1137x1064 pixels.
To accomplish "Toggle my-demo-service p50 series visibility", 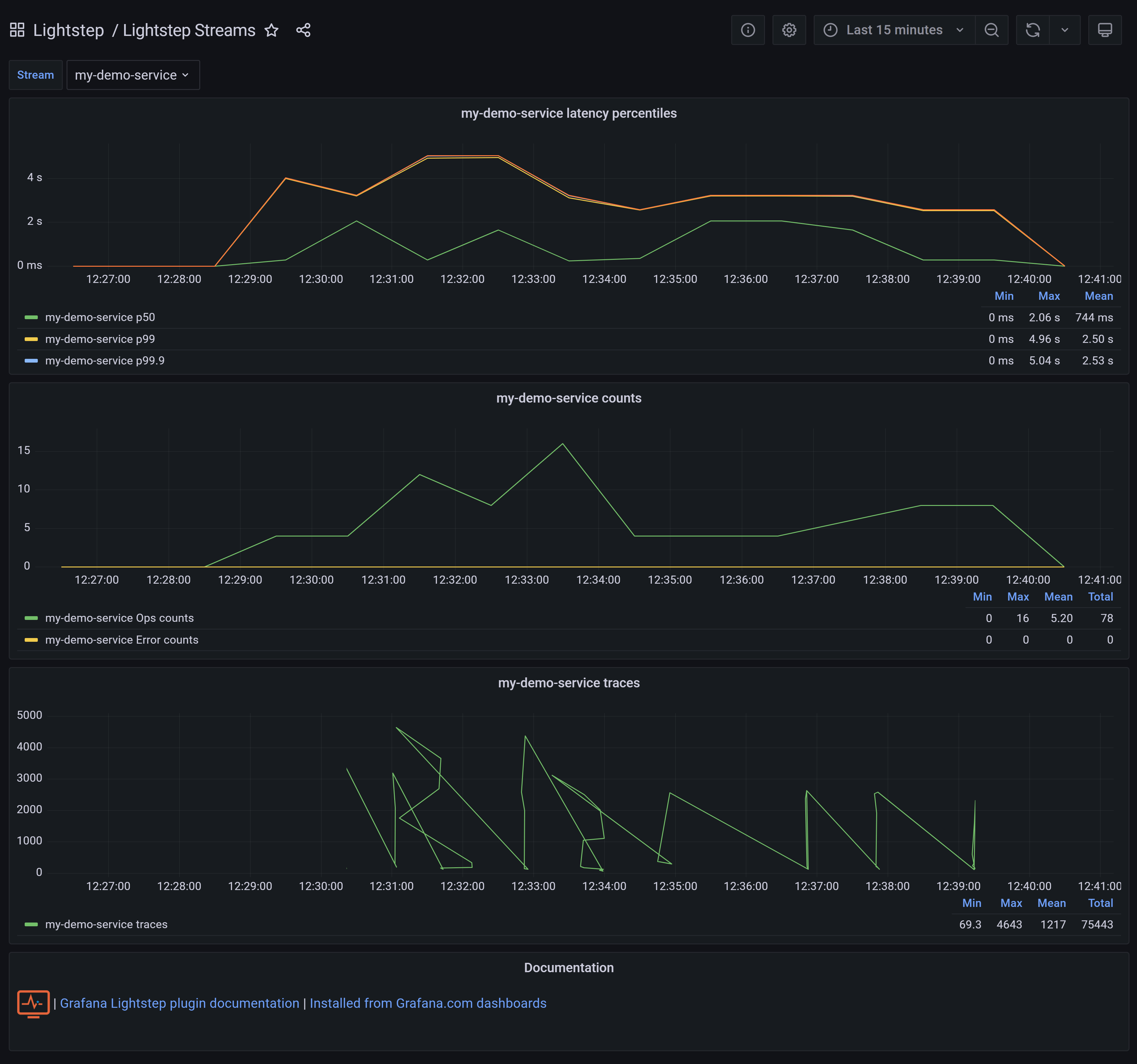I will pos(100,317).
